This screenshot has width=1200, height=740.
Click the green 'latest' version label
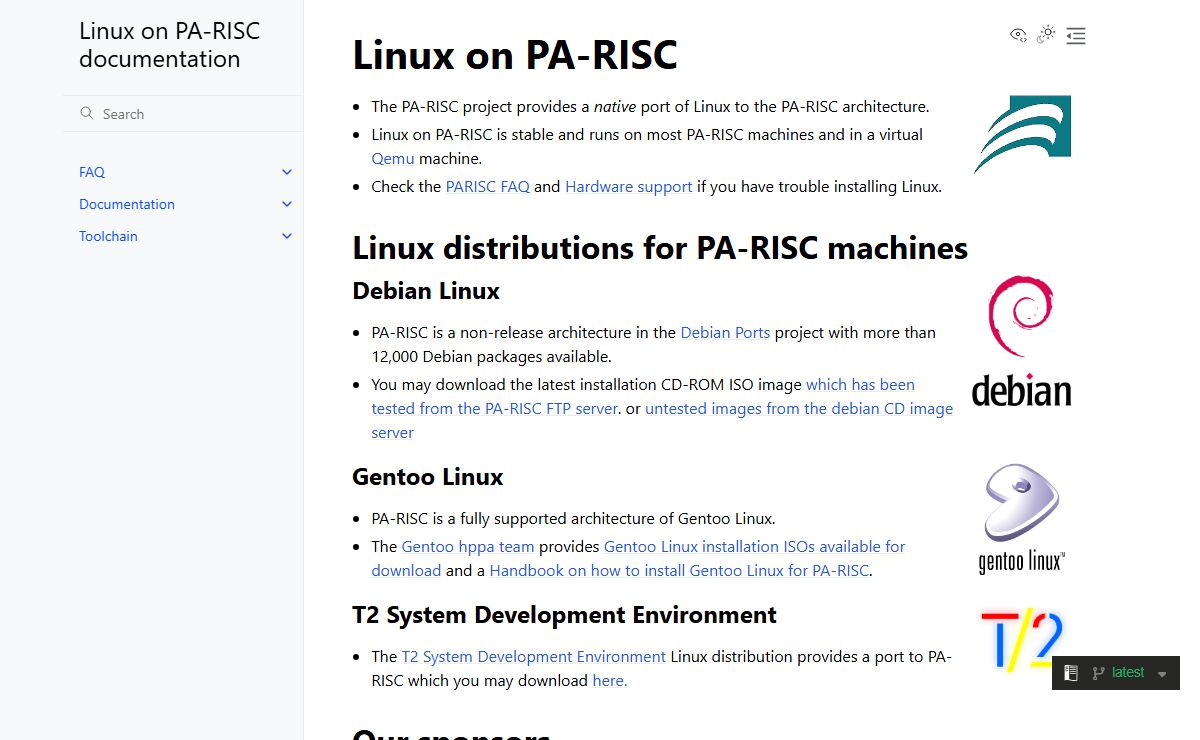1128,673
